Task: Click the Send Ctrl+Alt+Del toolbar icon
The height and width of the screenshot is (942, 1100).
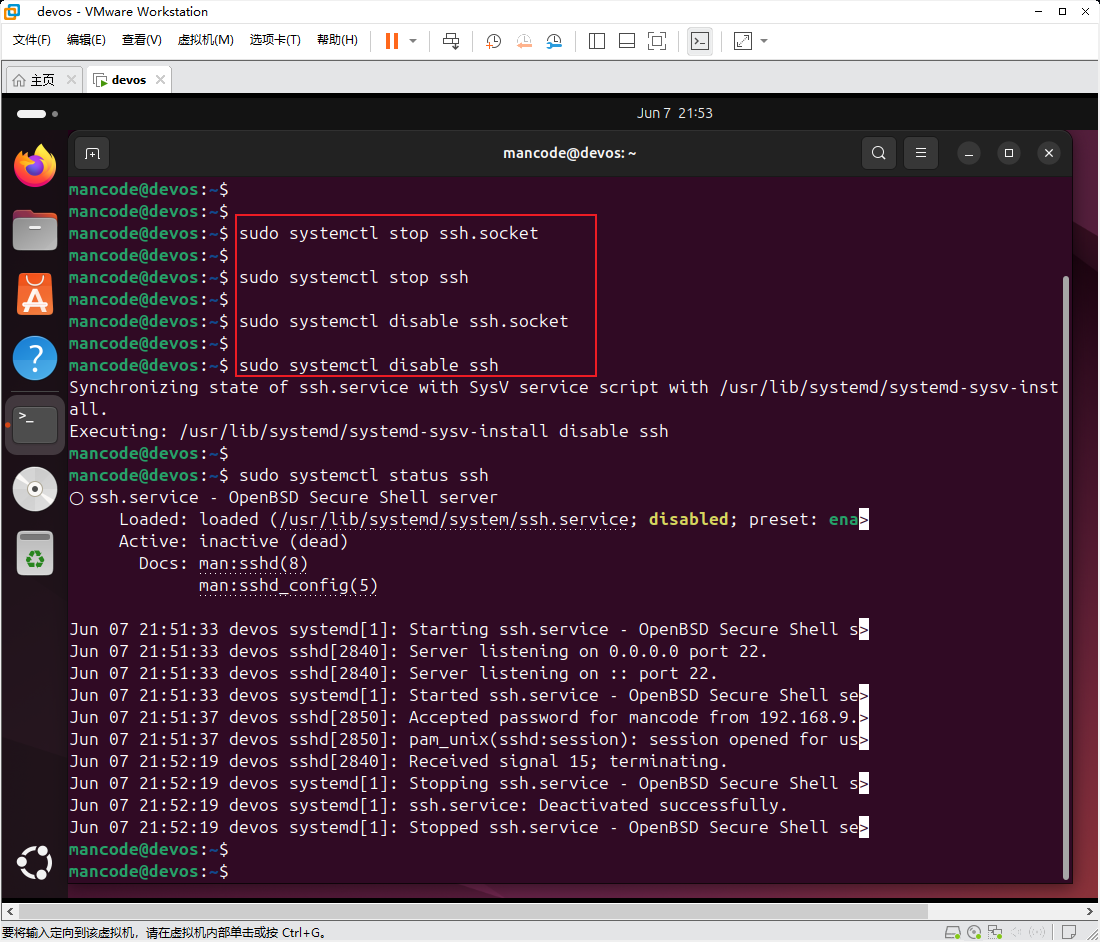Action: tap(451, 41)
